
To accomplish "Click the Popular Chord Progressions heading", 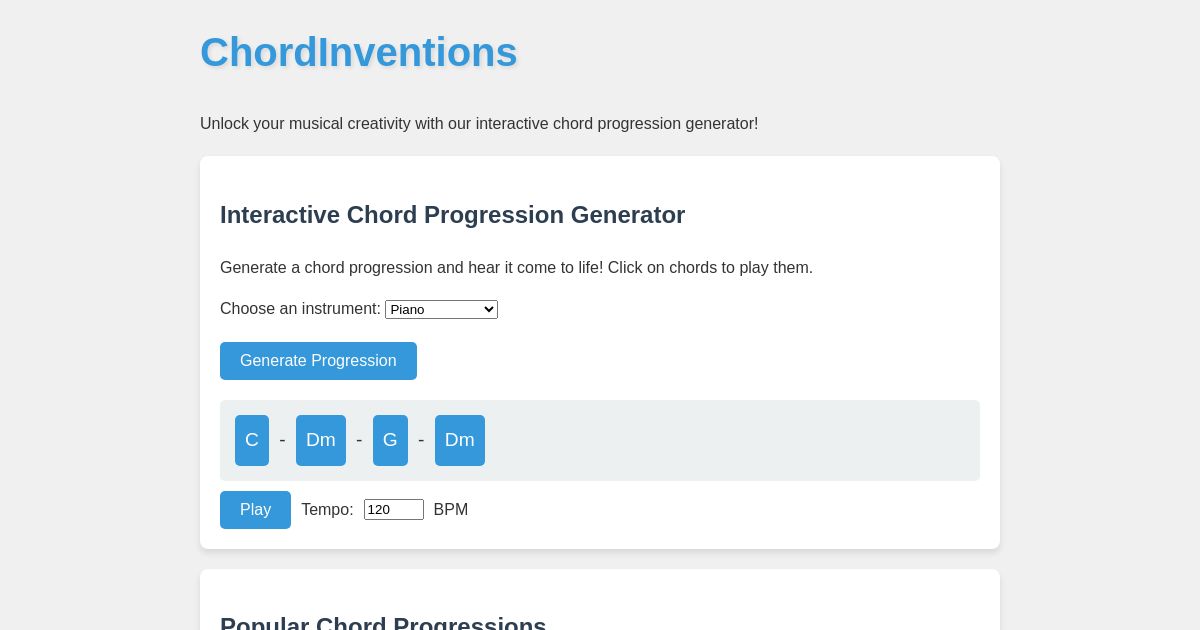I will click(383, 625).
